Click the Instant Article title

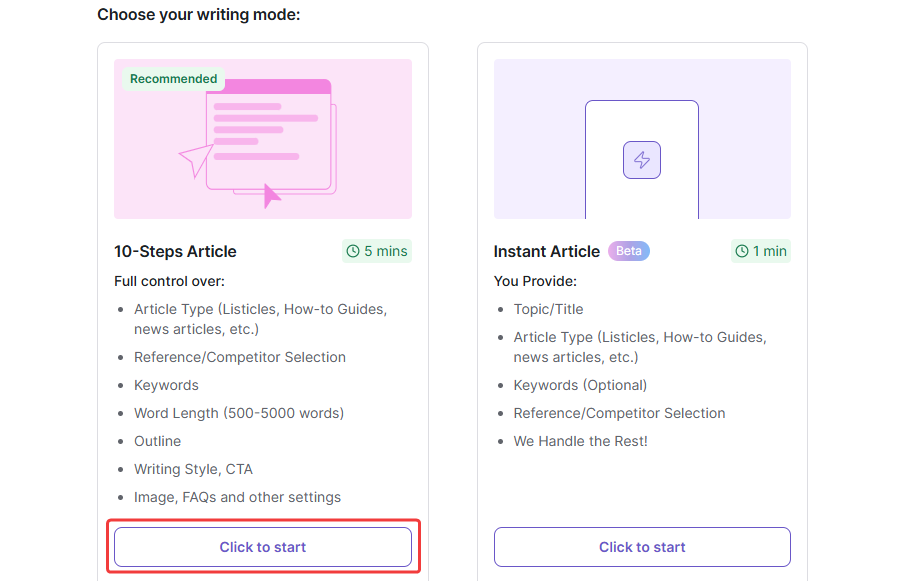click(x=547, y=252)
